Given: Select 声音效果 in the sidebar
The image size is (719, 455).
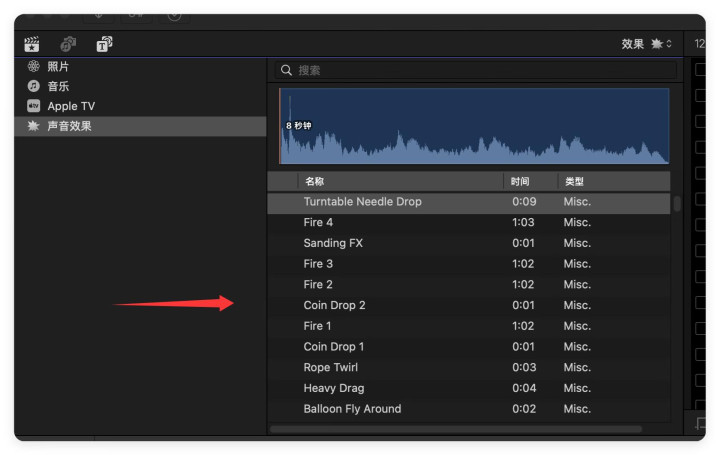Looking at the screenshot, I should point(140,126).
